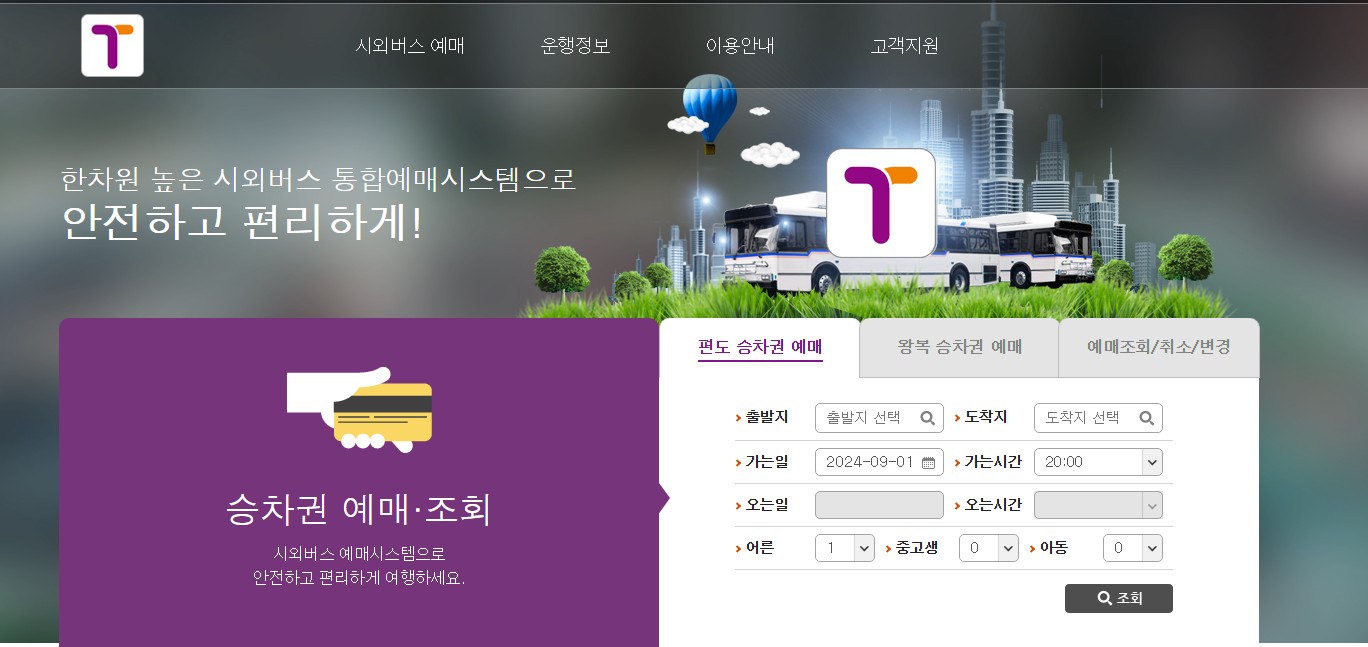The image size is (1368, 647).
Task: Select the 예매조회/취소/변경 tab
Action: click(1157, 348)
